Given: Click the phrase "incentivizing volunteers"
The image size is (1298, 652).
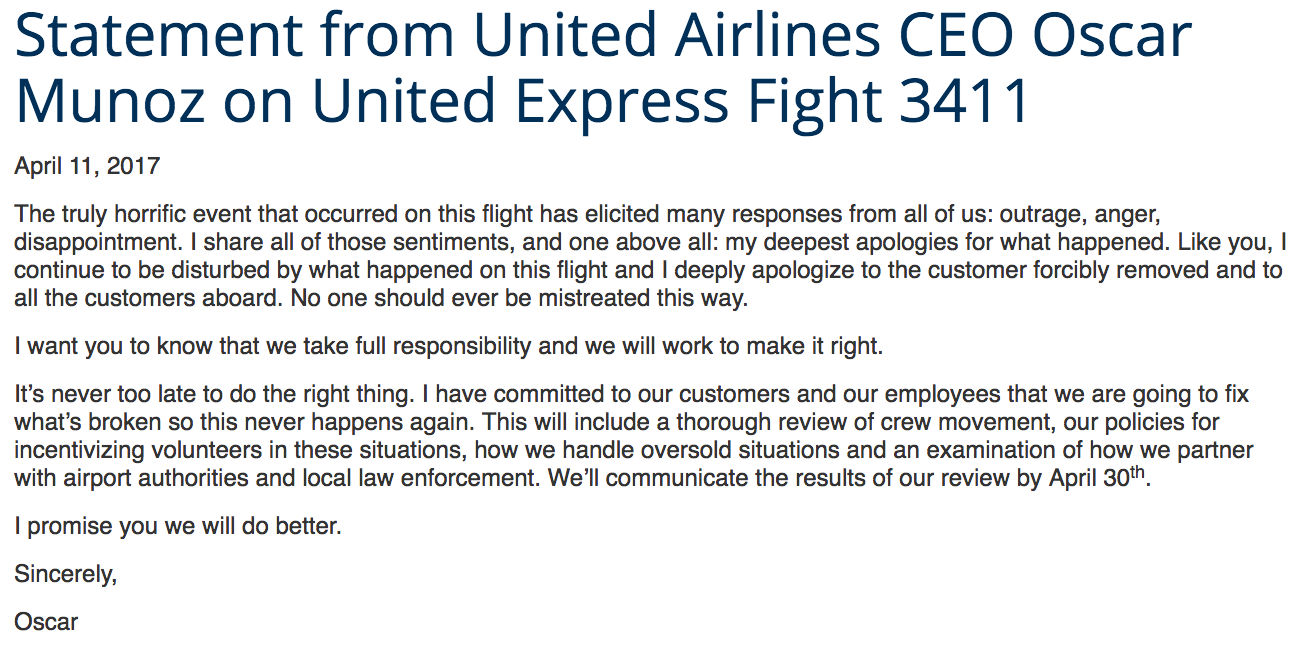Looking at the screenshot, I should click(x=137, y=451).
